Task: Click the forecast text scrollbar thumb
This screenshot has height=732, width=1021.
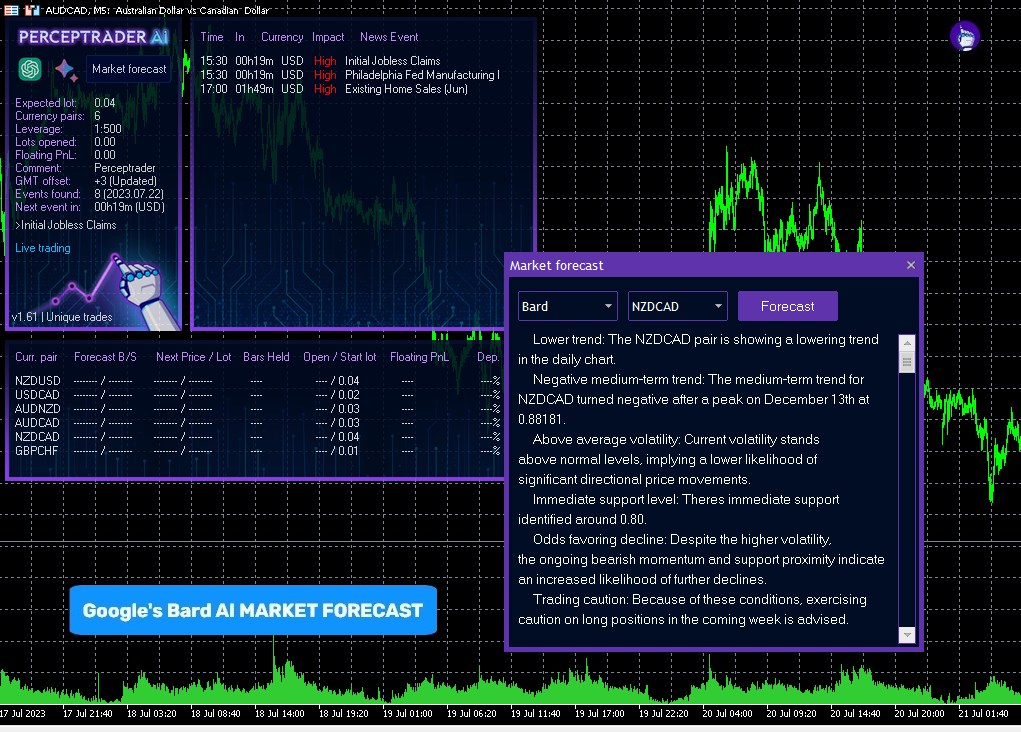Action: pos(907,361)
